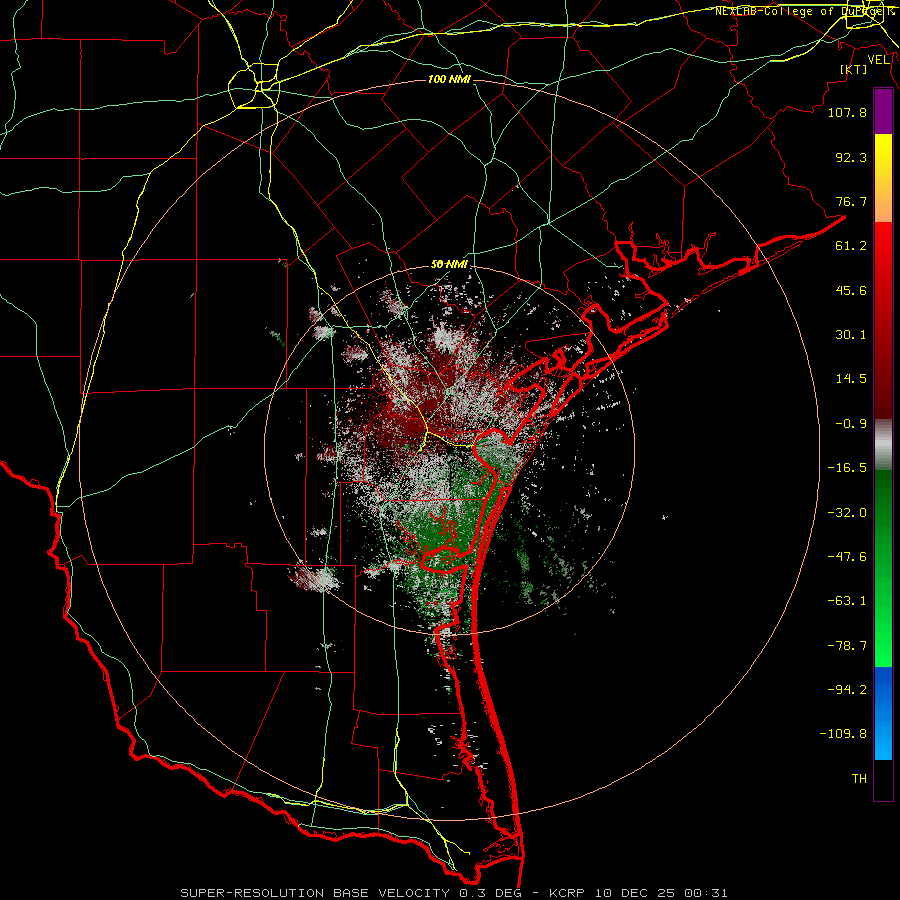This screenshot has width=900, height=900.
Task: Click the -47.6 velocity scale value
Action: click(847, 557)
